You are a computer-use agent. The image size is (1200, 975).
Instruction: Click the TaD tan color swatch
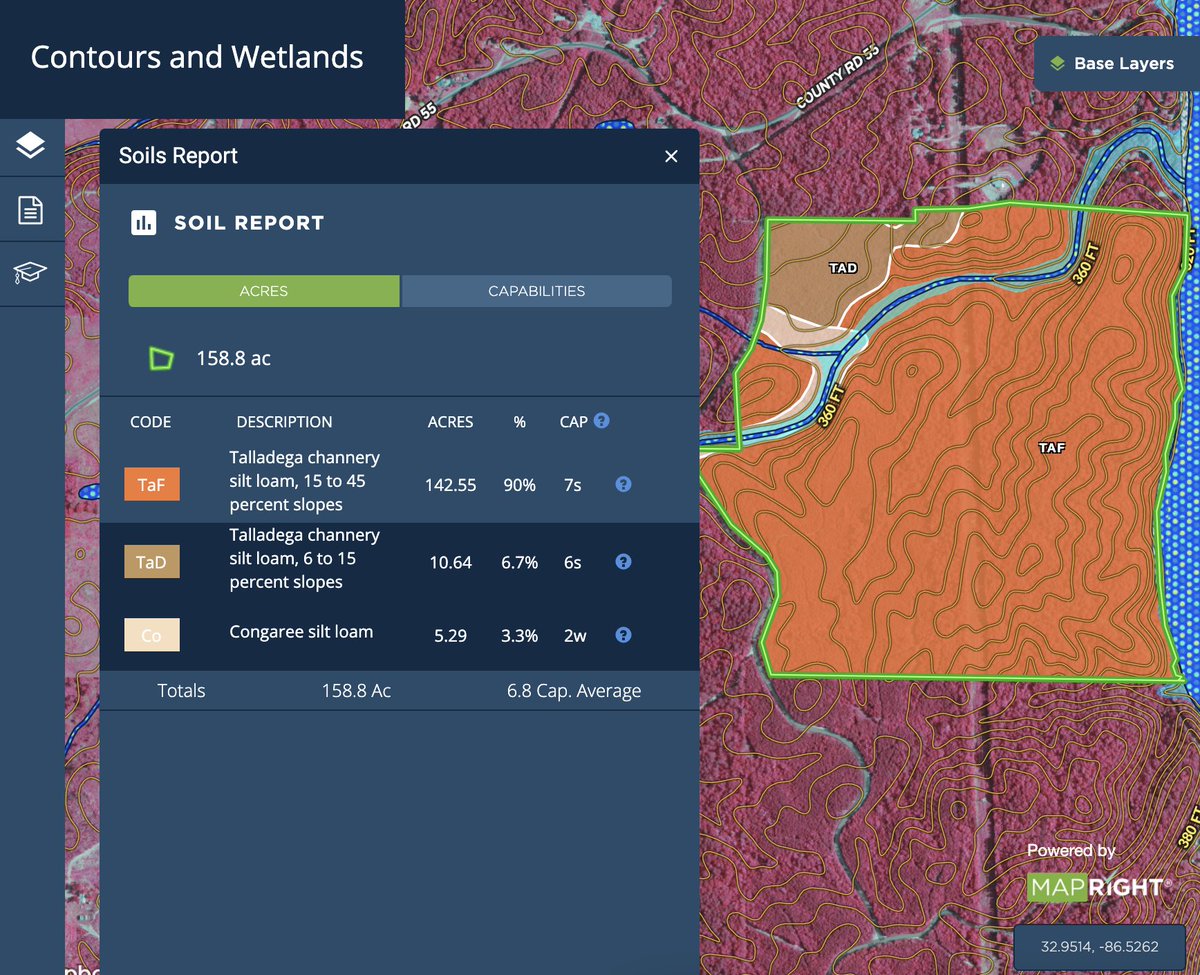[x=152, y=562]
